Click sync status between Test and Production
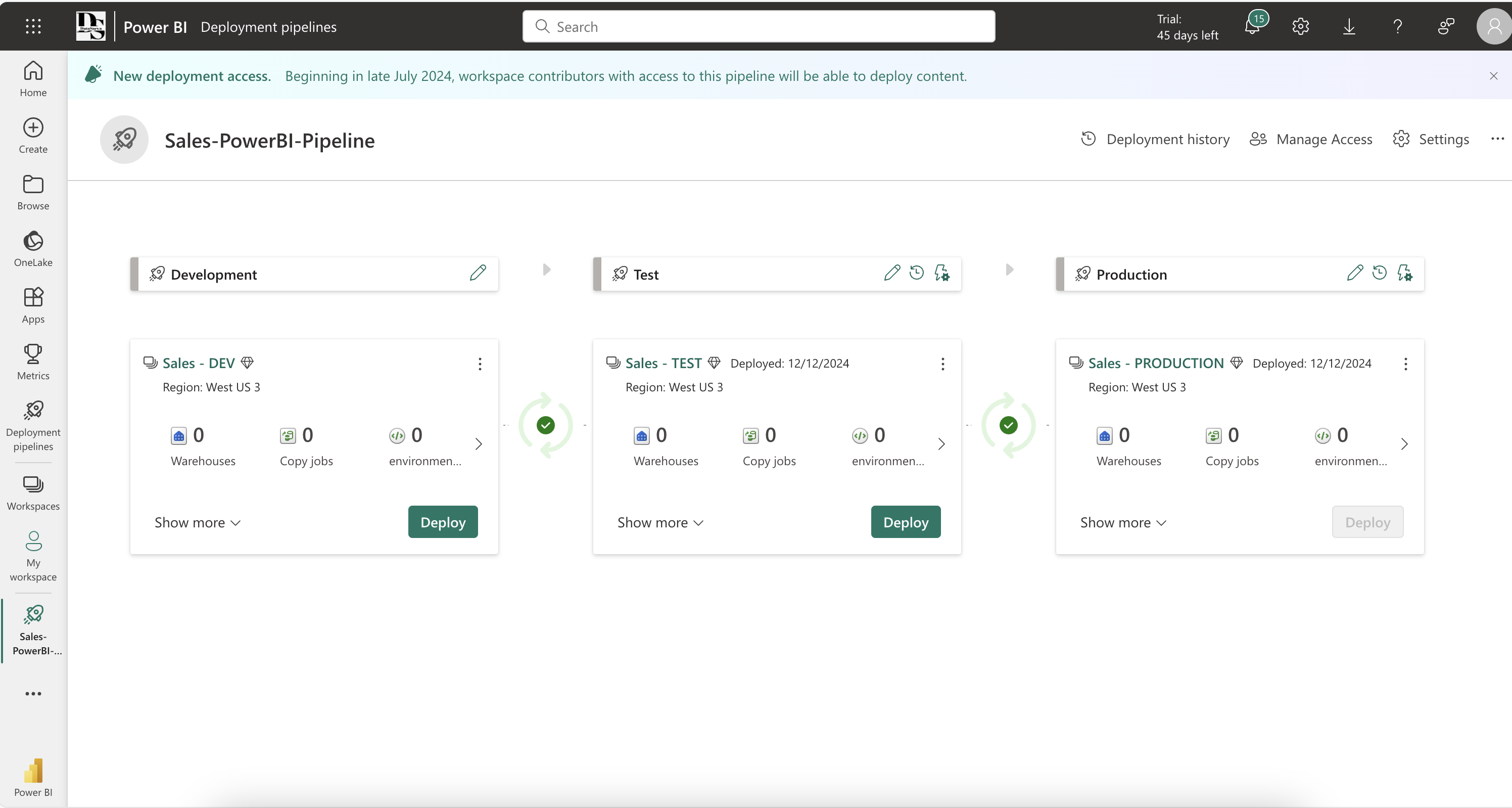Screen dimensions: 1512x808 pos(1008,425)
